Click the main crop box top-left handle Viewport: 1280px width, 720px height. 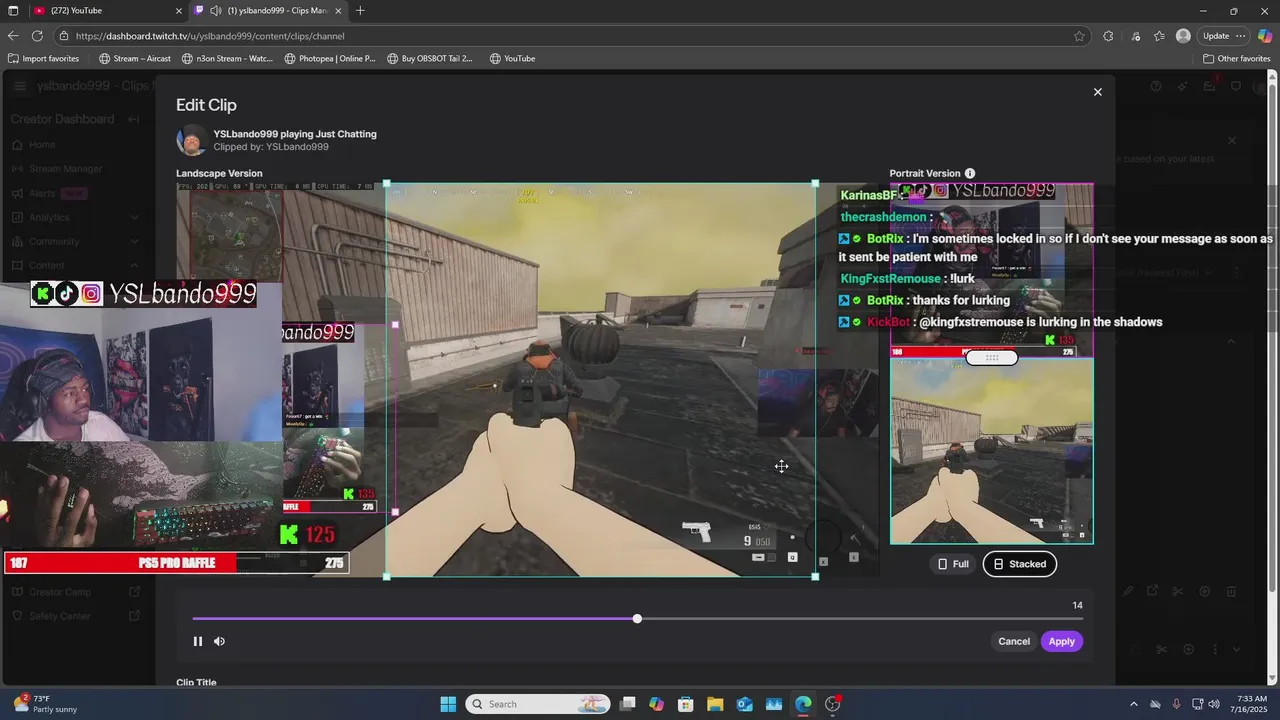pyautogui.click(x=387, y=184)
